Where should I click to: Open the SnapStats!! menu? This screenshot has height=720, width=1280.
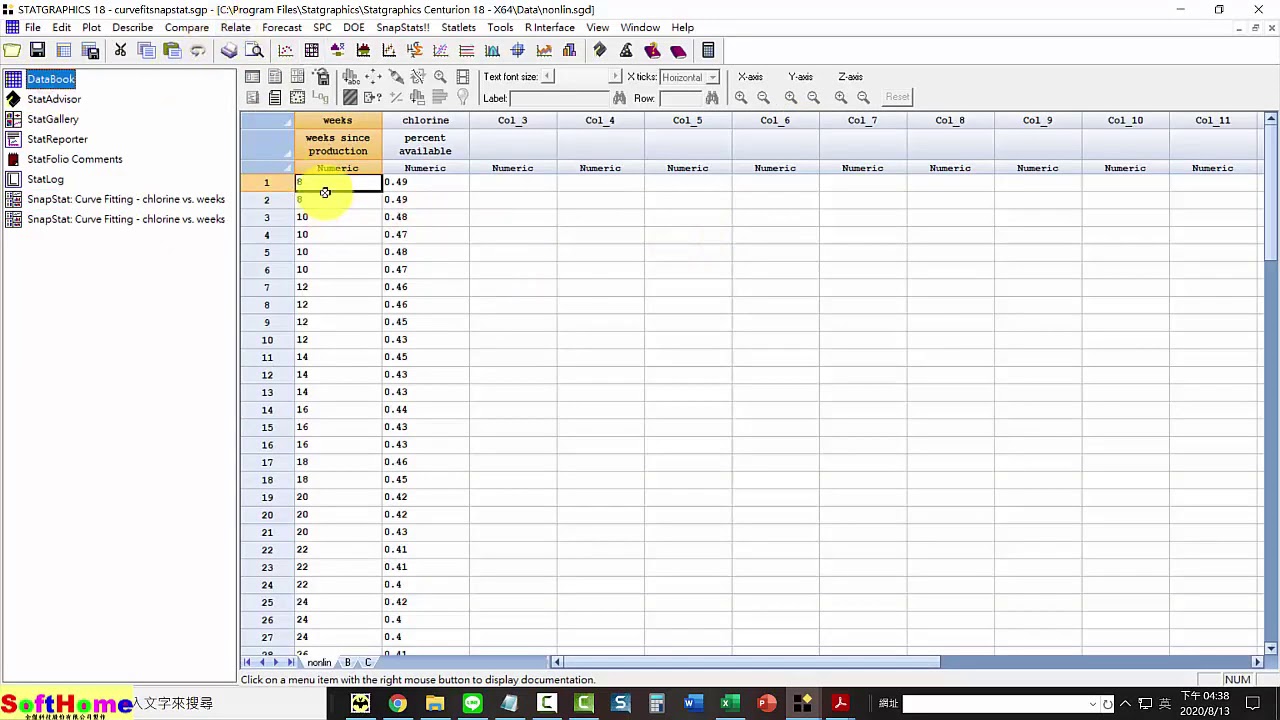click(402, 27)
